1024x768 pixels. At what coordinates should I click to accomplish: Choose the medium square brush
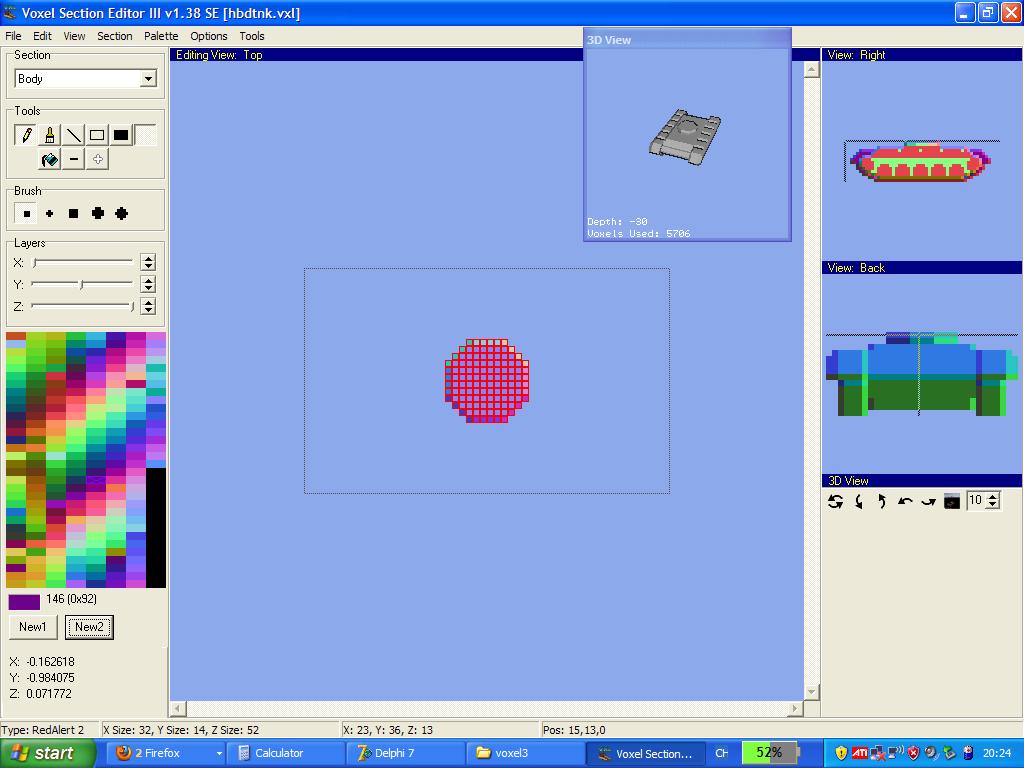tap(74, 214)
